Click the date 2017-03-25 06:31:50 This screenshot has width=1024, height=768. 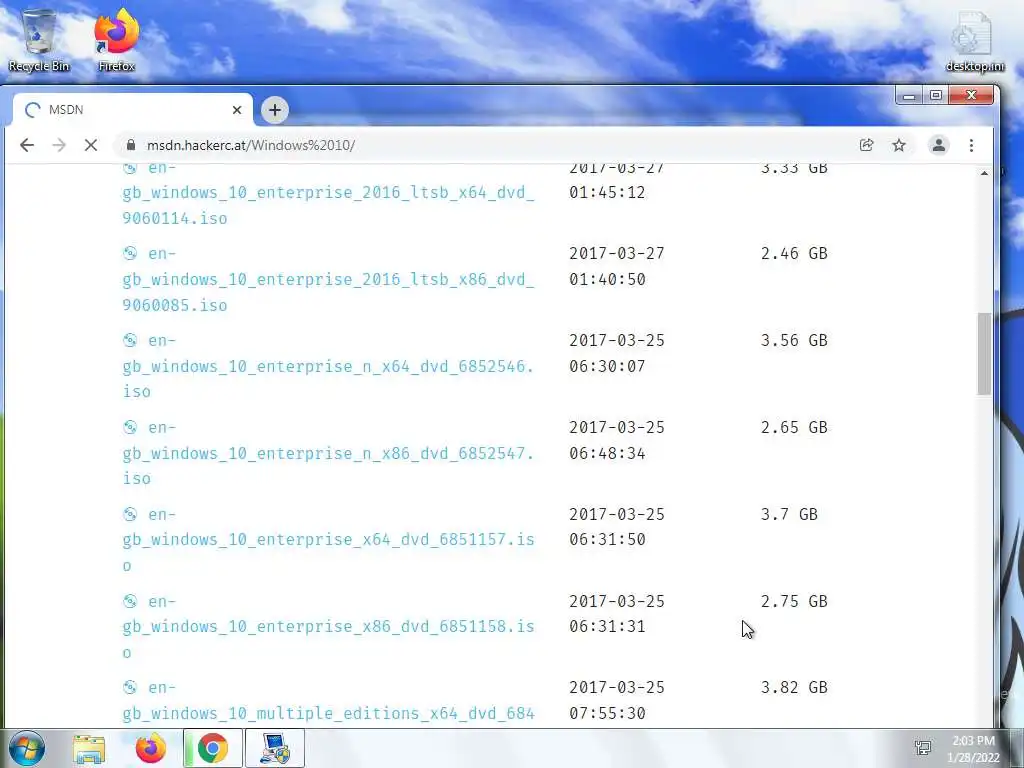(616, 527)
